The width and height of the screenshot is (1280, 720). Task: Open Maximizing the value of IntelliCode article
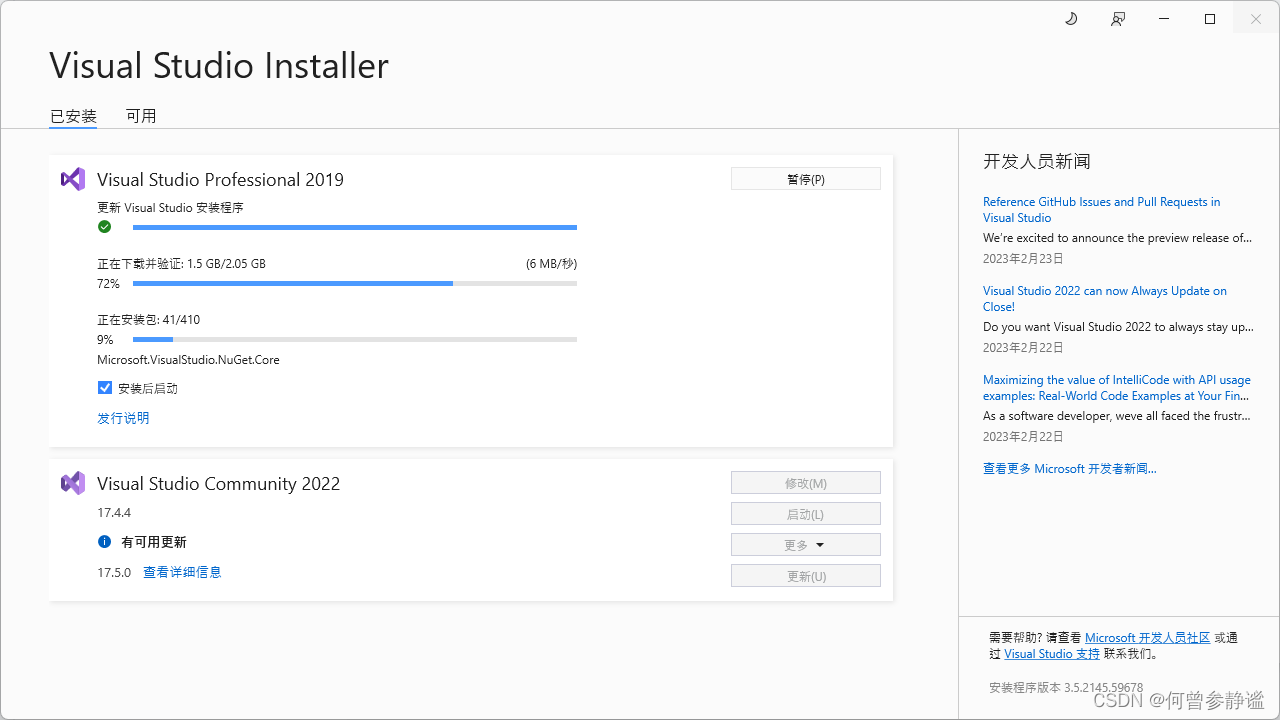tap(1117, 388)
